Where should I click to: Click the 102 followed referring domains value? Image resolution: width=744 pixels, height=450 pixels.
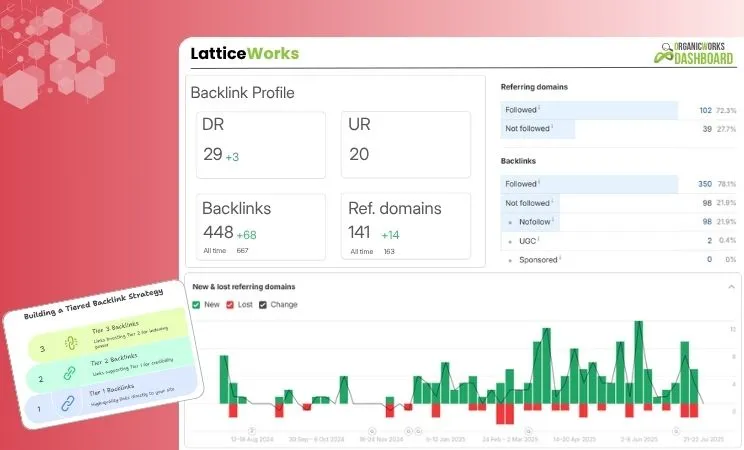(x=705, y=110)
